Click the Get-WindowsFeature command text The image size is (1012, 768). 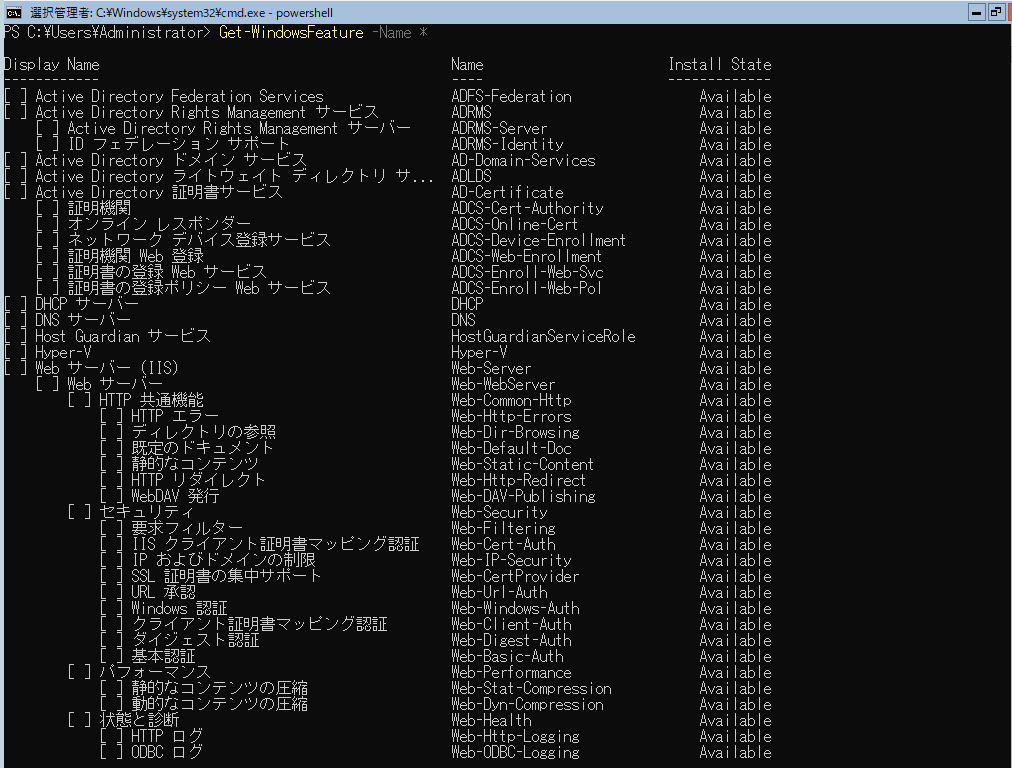291,33
